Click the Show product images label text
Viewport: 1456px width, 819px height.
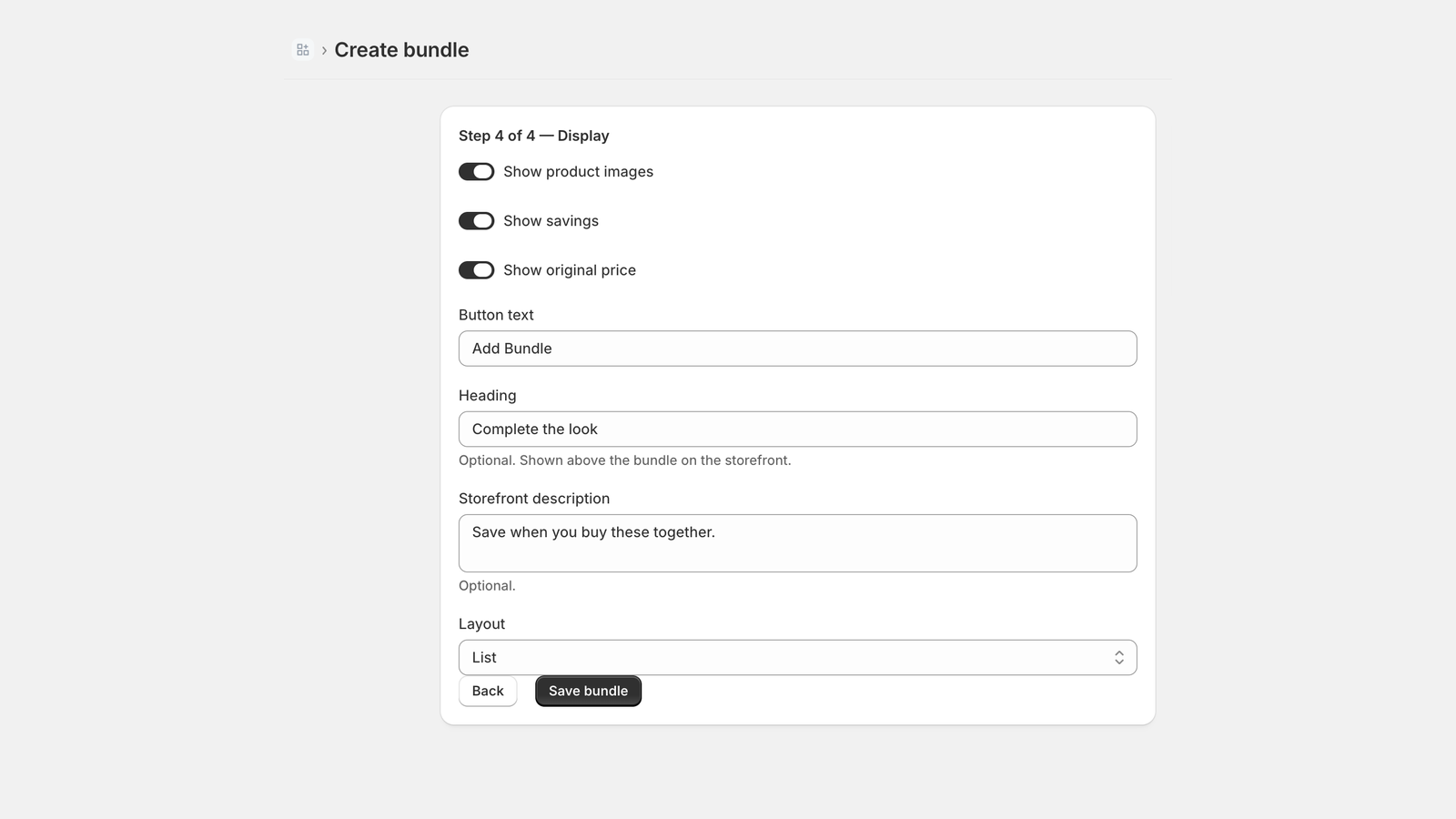pos(578,172)
